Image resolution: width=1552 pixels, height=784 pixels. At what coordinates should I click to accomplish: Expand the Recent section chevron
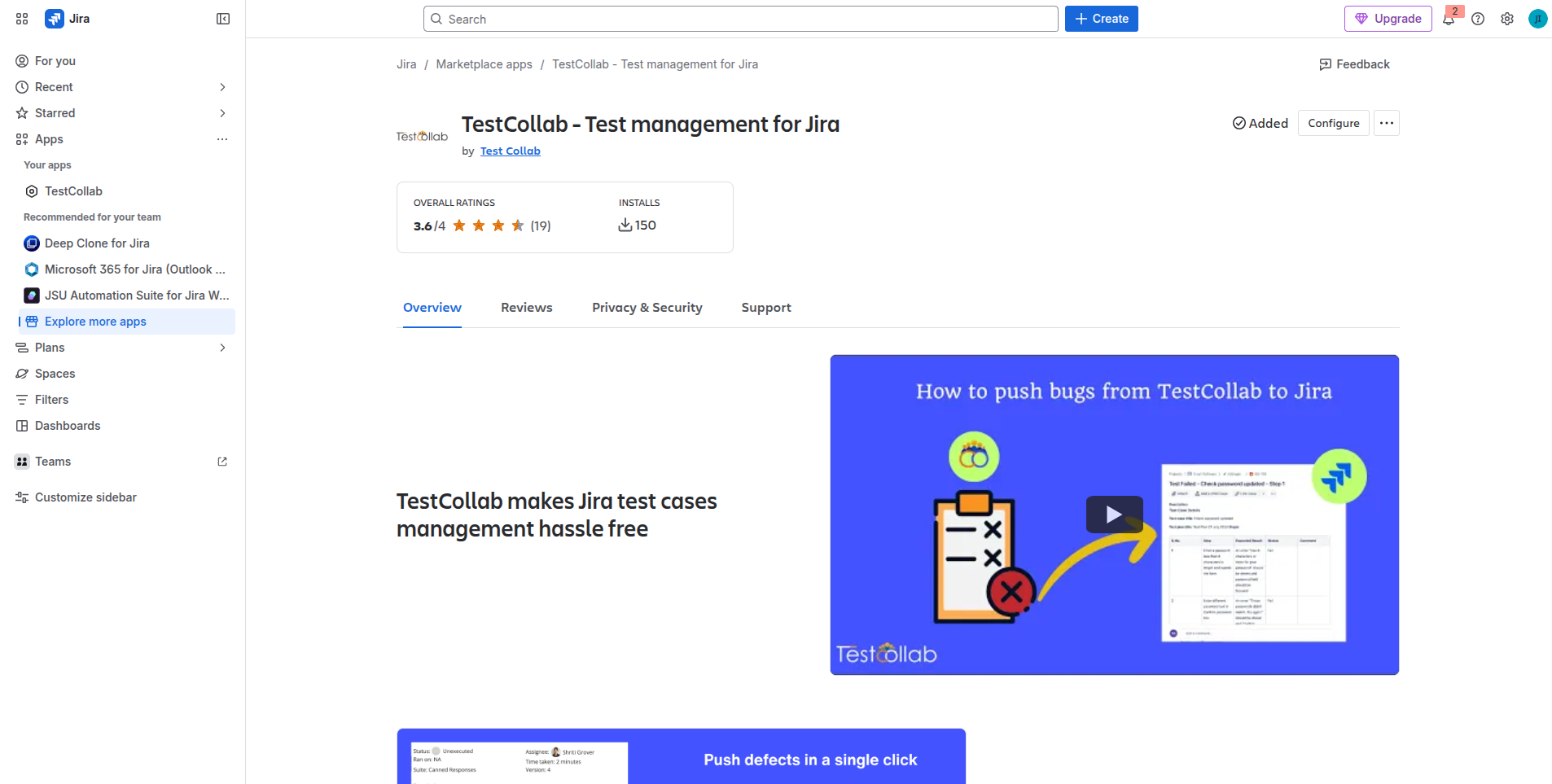[x=222, y=87]
